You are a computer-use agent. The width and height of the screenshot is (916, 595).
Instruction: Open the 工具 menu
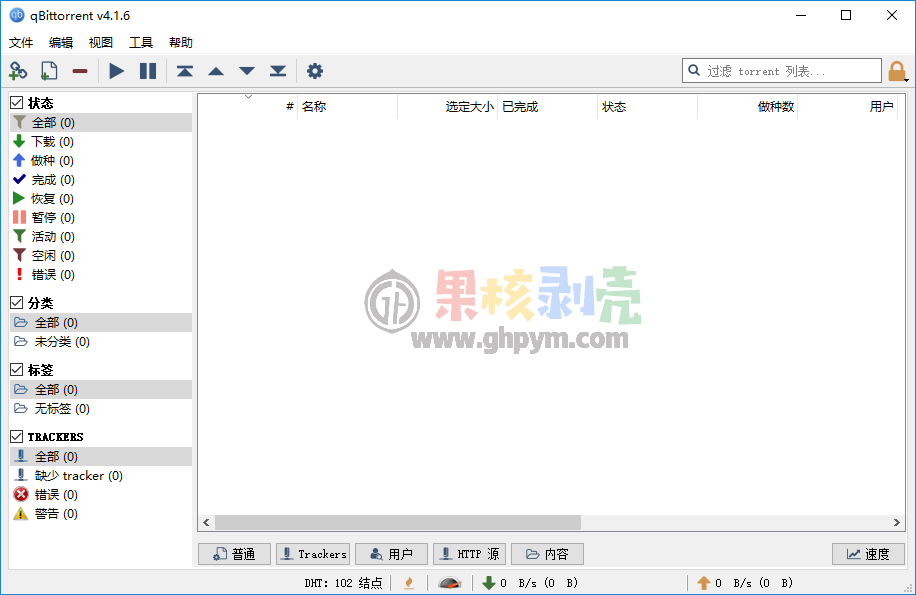pyautogui.click(x=141, y=43)
